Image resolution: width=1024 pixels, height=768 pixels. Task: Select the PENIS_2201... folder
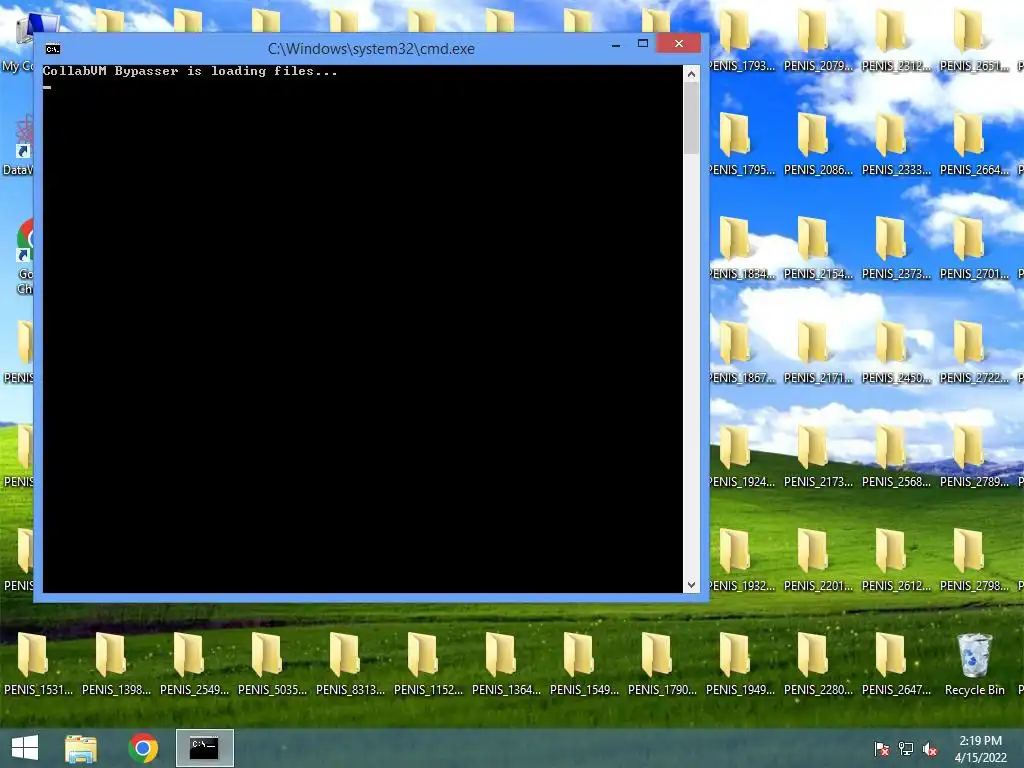818,560
